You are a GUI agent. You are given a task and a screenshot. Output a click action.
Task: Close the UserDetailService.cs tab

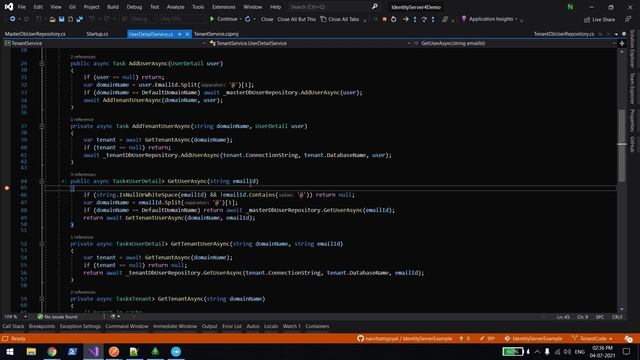tap(187, 34)
